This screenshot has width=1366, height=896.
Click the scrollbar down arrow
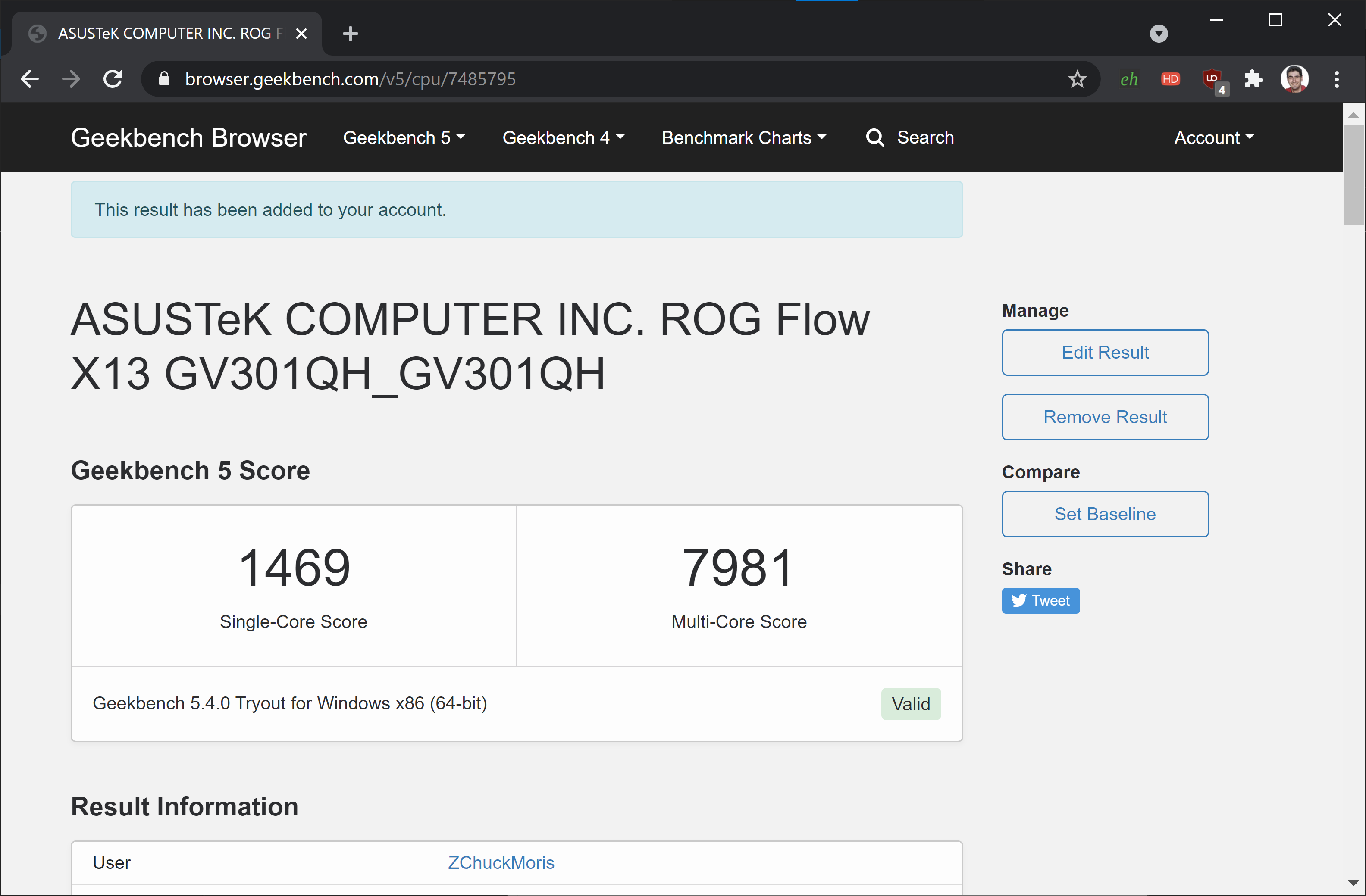click(x=1353, y=883)
